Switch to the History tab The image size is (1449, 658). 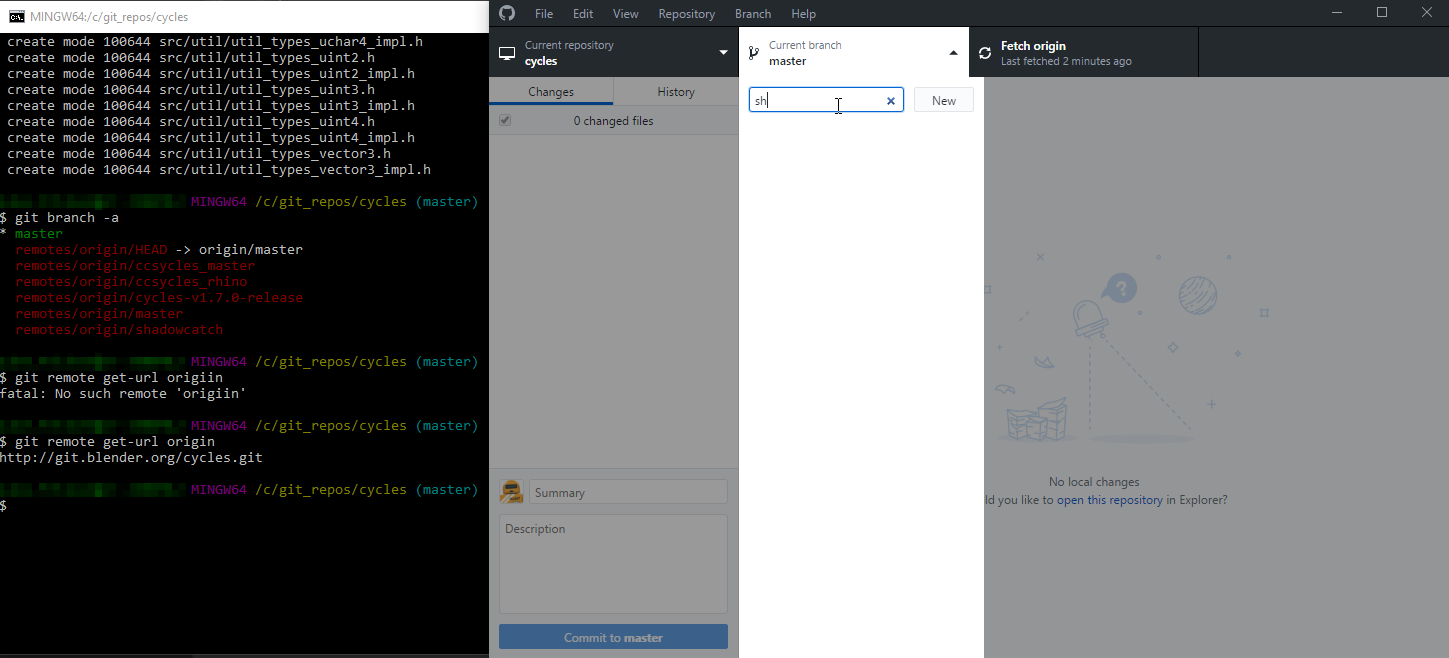tap(676, 92)
